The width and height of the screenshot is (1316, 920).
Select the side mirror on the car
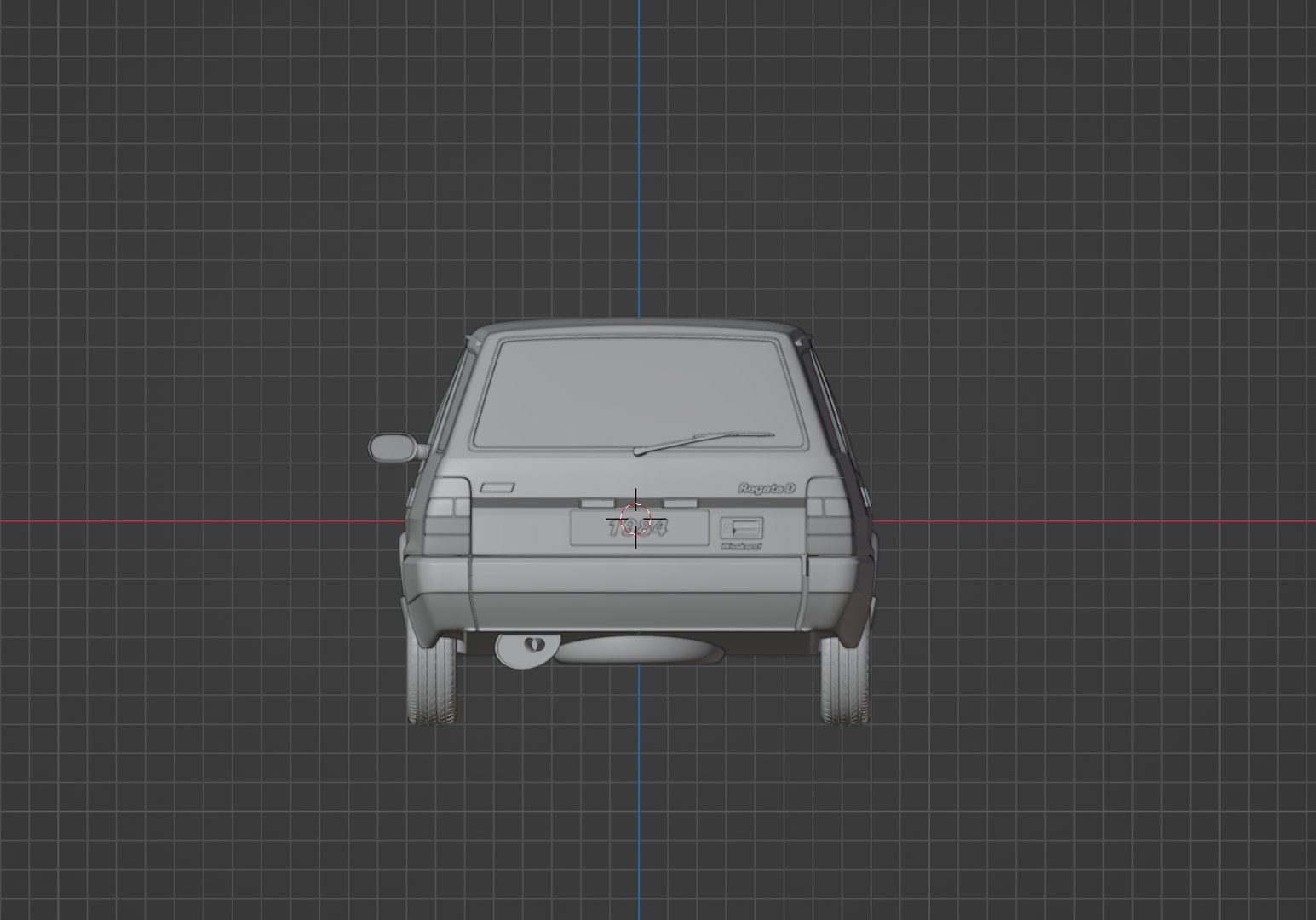[x=398, y=446]
